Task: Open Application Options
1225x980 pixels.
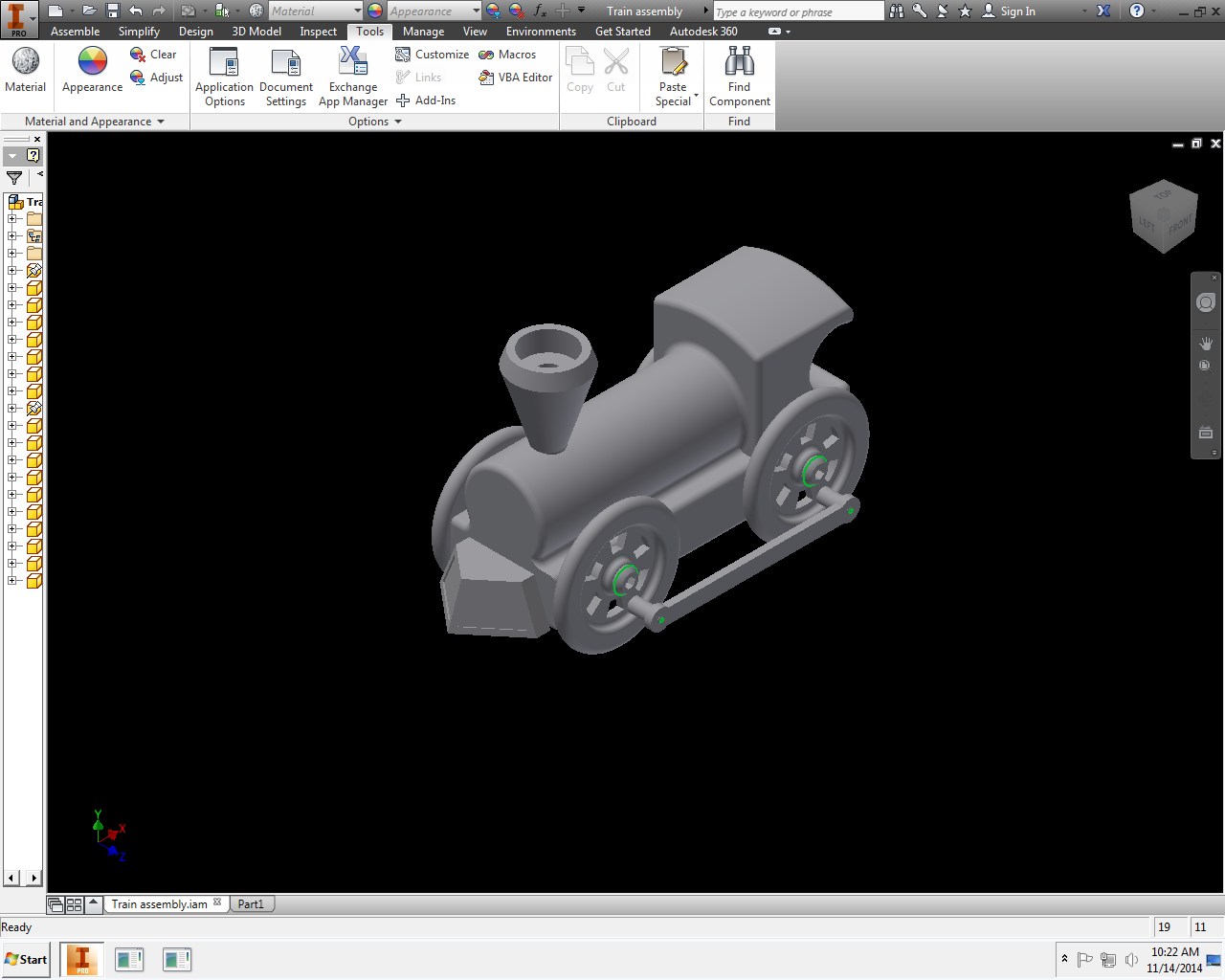Action: click(224, 77)
